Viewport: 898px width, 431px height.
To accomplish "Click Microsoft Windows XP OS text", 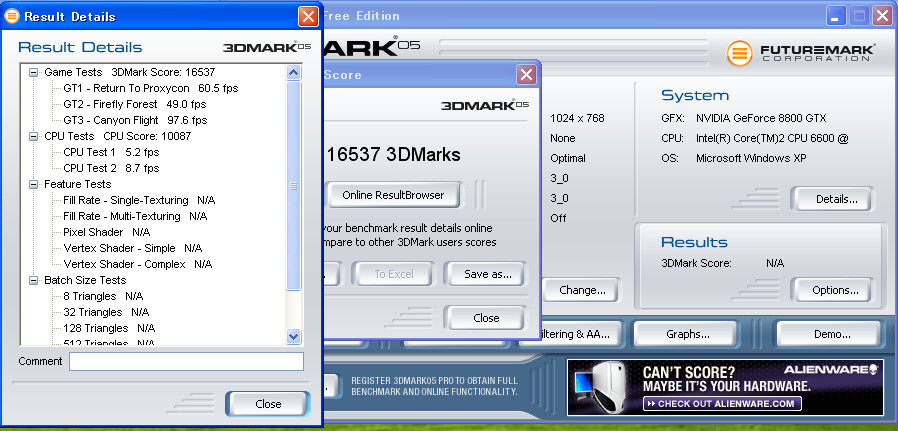I will (751, 159).
